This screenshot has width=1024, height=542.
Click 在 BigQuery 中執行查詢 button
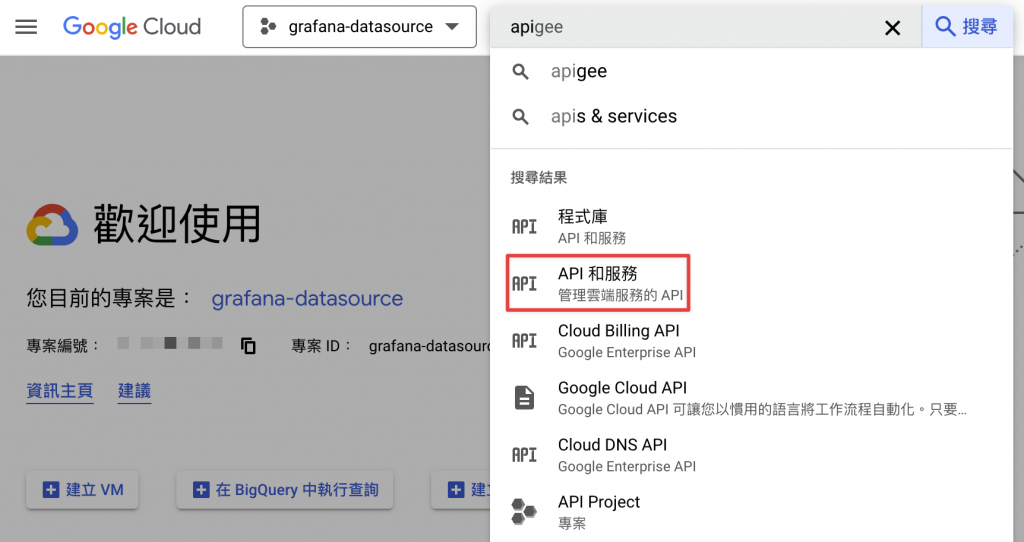pyautogui.click(x=285, y=490)
